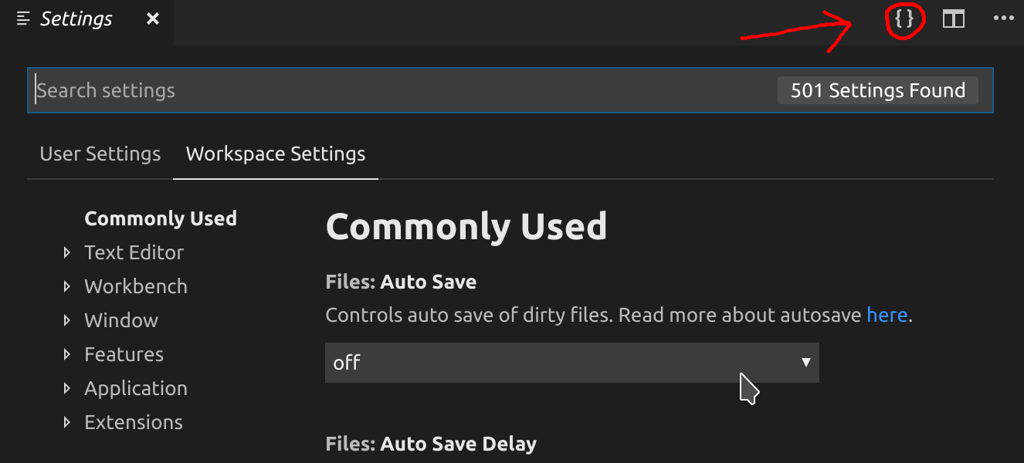Viewport: 1024px width, 463px height.
Task: Open the Auto Save dropdown
Action: coord(572,362)
